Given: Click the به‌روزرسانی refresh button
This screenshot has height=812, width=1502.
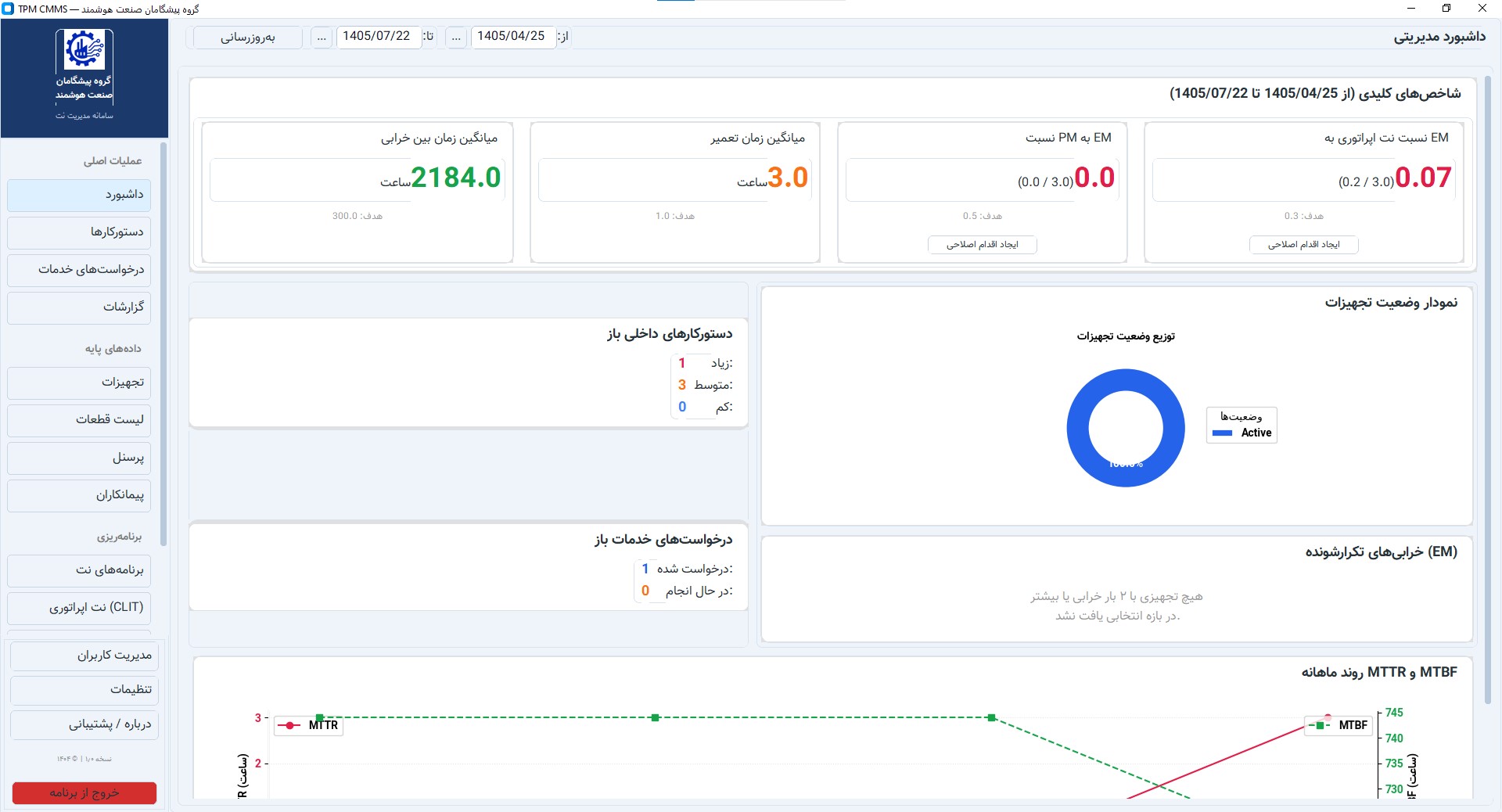Looking at the screenshot, I should pyautogui.click(x=248, y=38).
